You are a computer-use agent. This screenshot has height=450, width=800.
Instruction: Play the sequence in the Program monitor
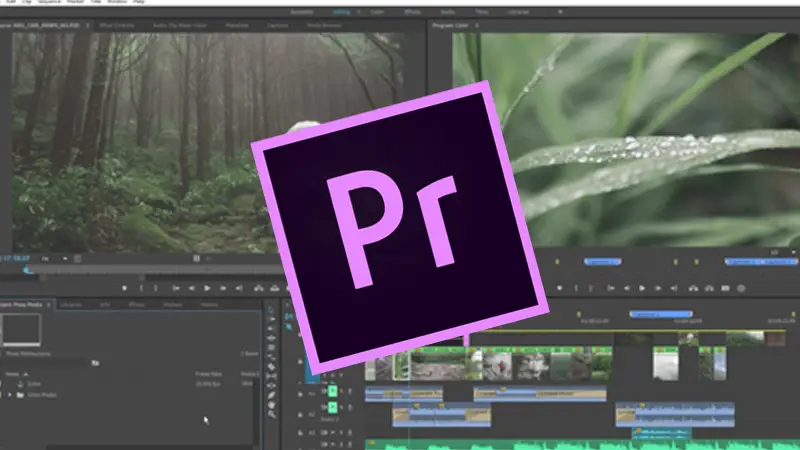(x=642, y=288)
